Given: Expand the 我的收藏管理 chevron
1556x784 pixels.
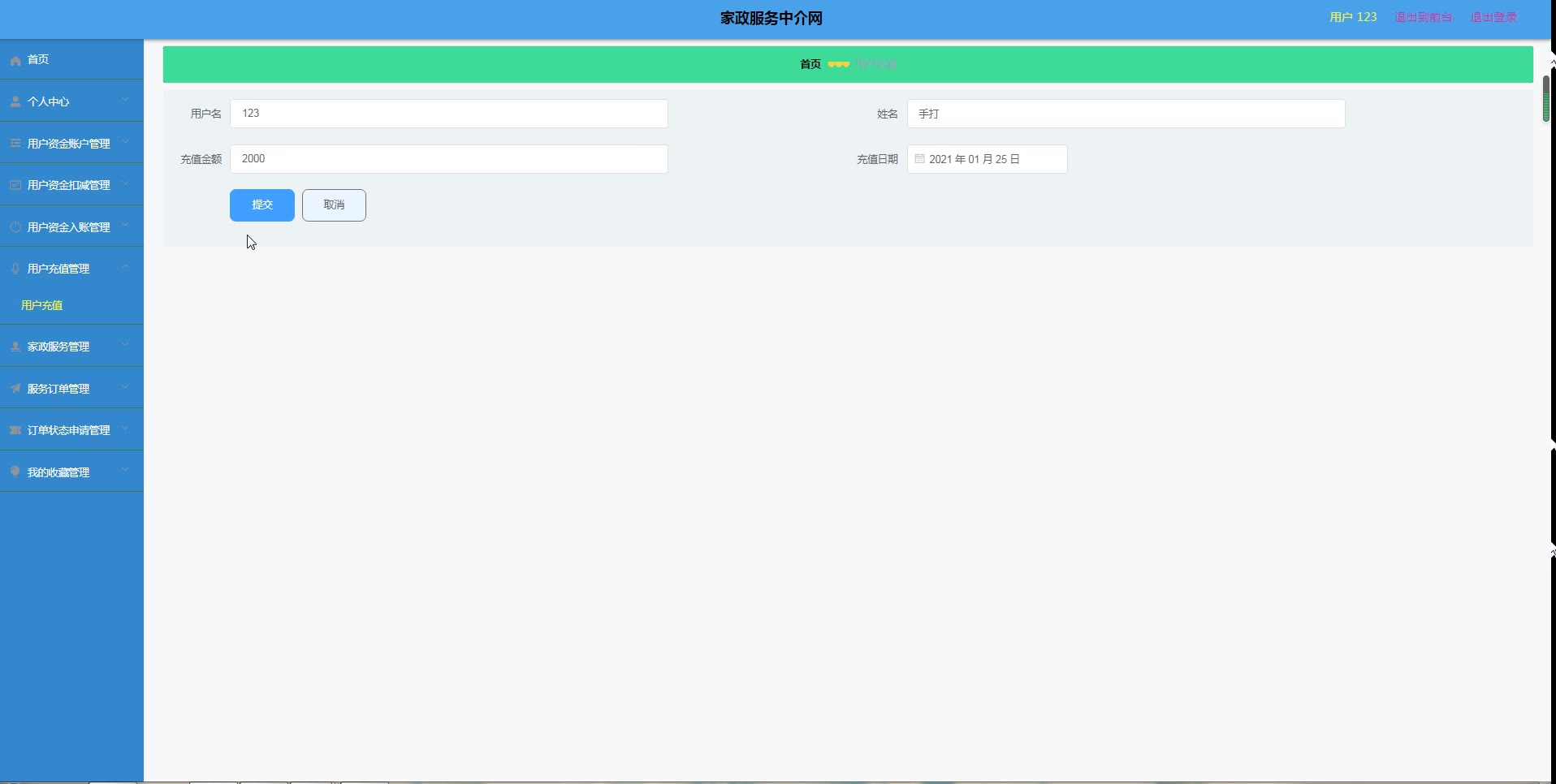Looking at the screenshot, I should (x=126, y=470).
